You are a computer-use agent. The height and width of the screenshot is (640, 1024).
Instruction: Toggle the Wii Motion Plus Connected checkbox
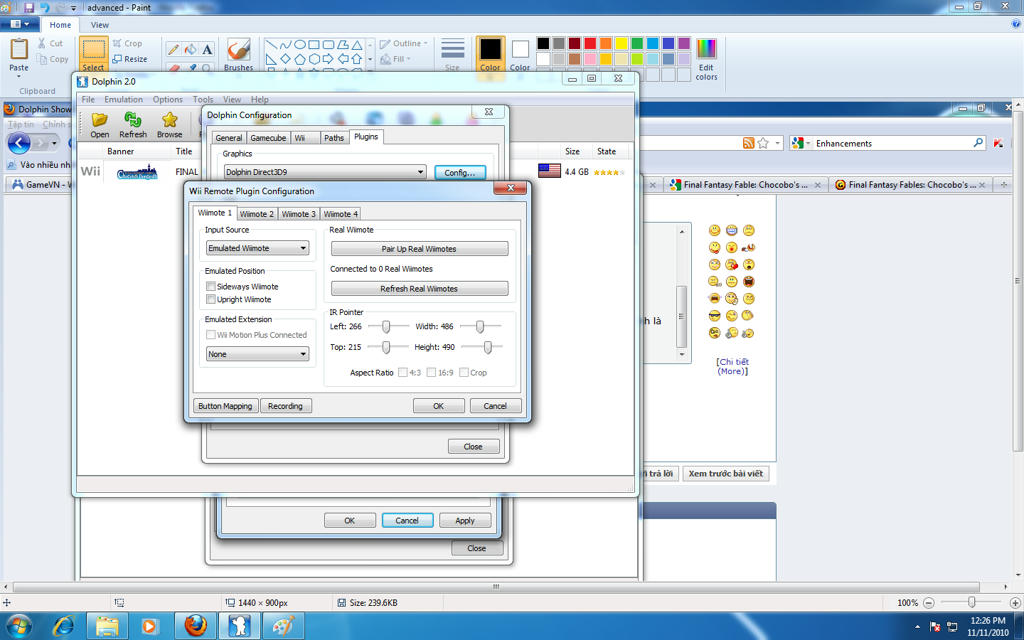(211, 334)
